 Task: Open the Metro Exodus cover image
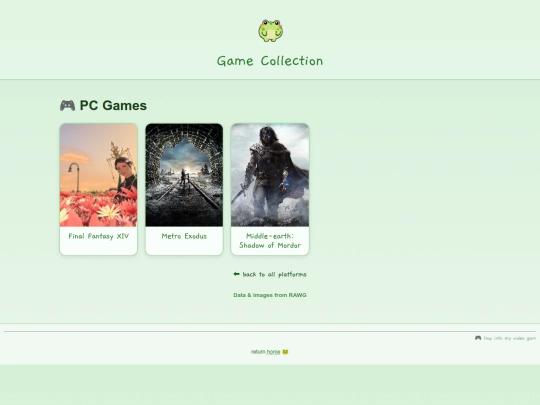(x=184, y=175)
